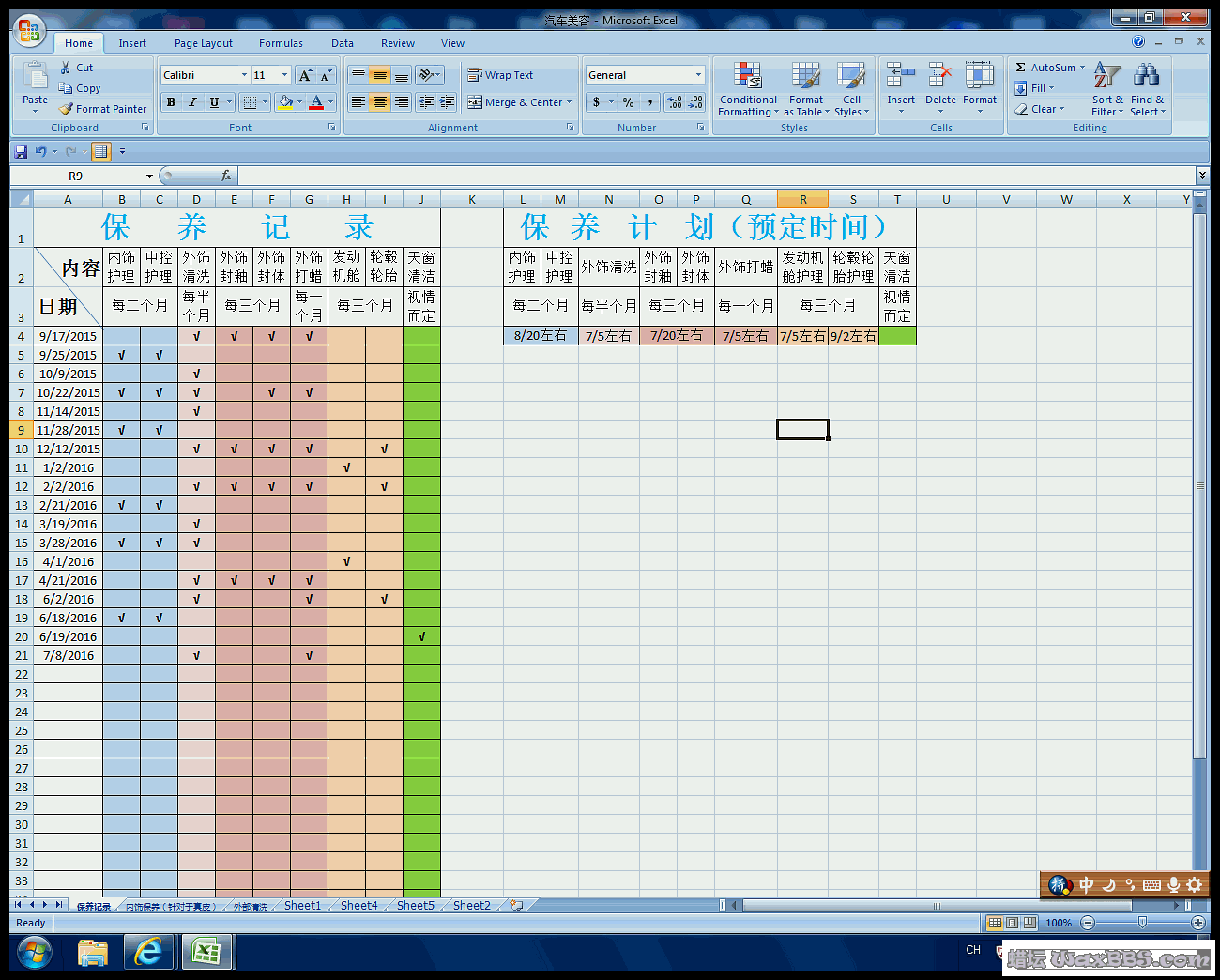Click the Find & Select binoculars
Viewport: 1220px width, 980px height.
(x=1146, y=77)
